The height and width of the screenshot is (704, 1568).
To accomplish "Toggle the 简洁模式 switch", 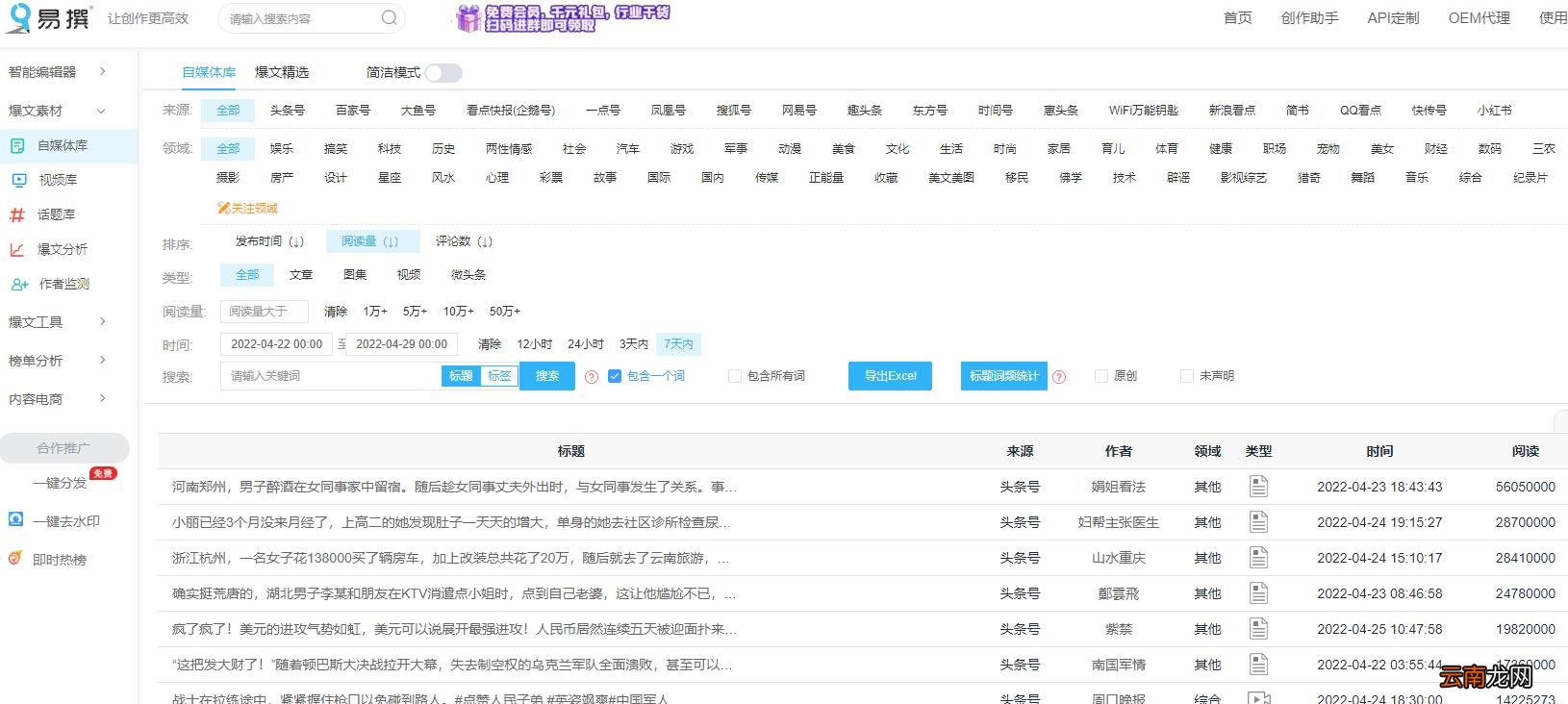I will pyautogui.click(x=443, y=73).
